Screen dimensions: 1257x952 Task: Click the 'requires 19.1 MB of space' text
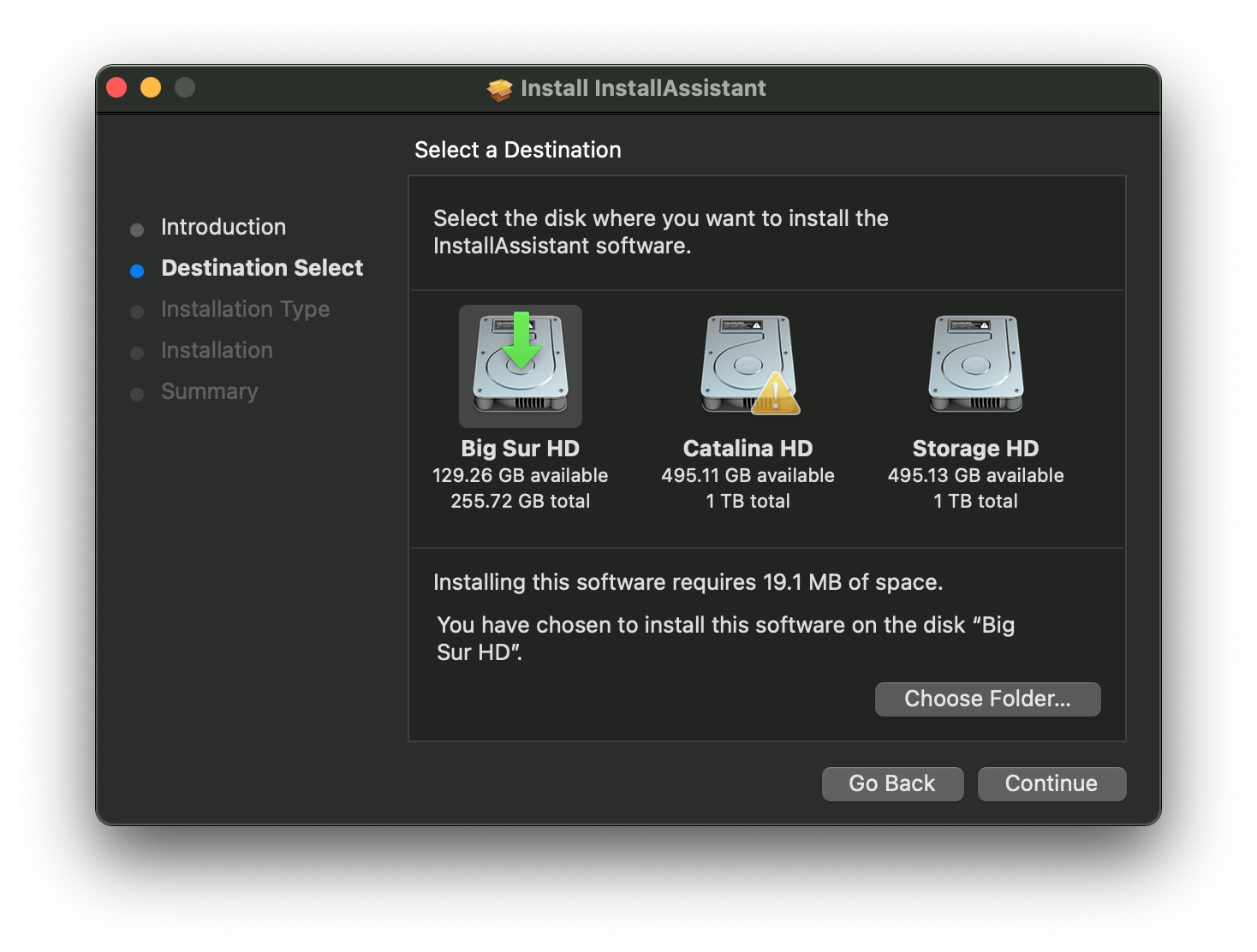pyautogui.click(x=807, y=582)
